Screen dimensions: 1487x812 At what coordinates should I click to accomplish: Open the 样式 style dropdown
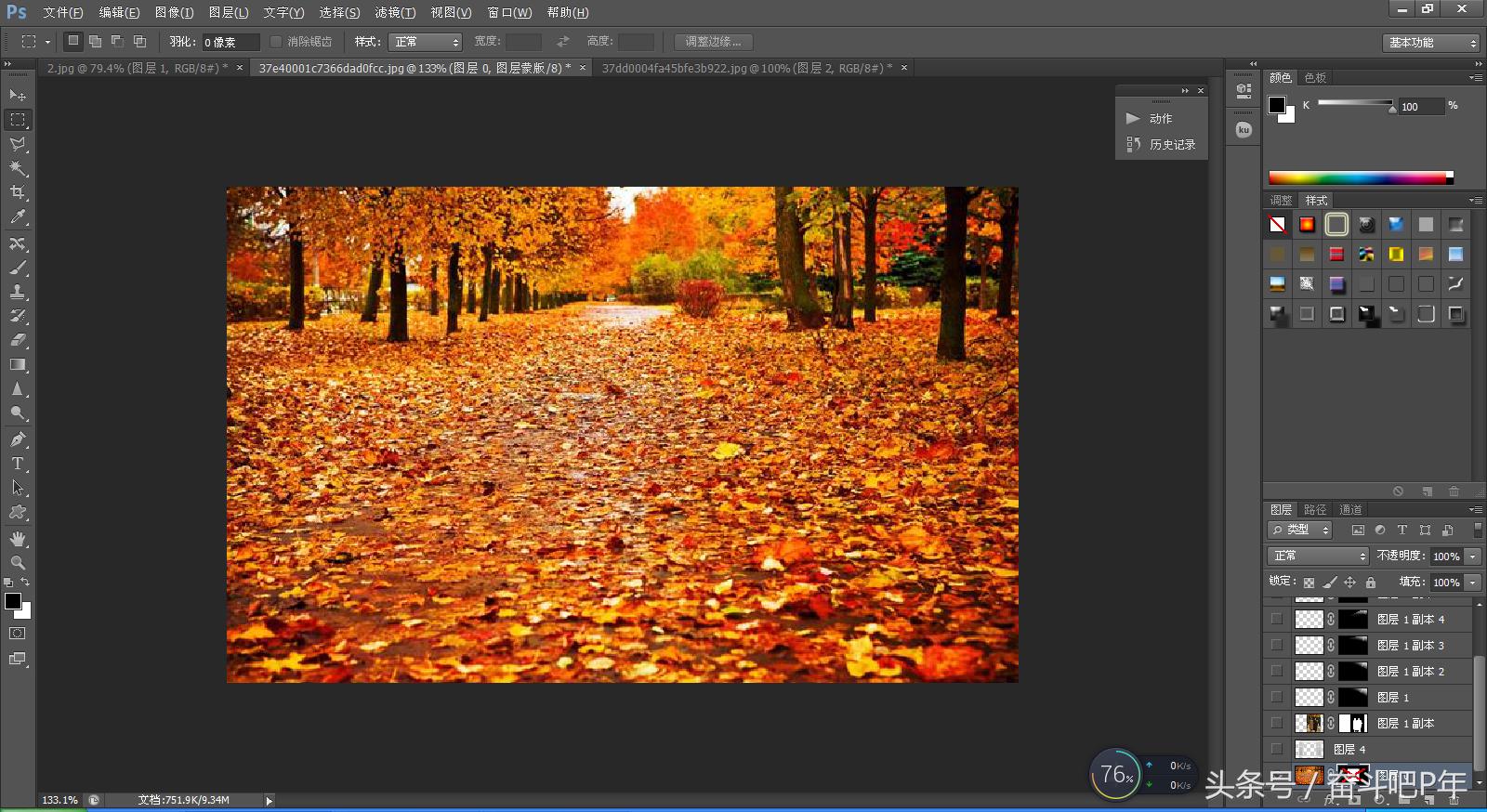[x=426, y=42]
